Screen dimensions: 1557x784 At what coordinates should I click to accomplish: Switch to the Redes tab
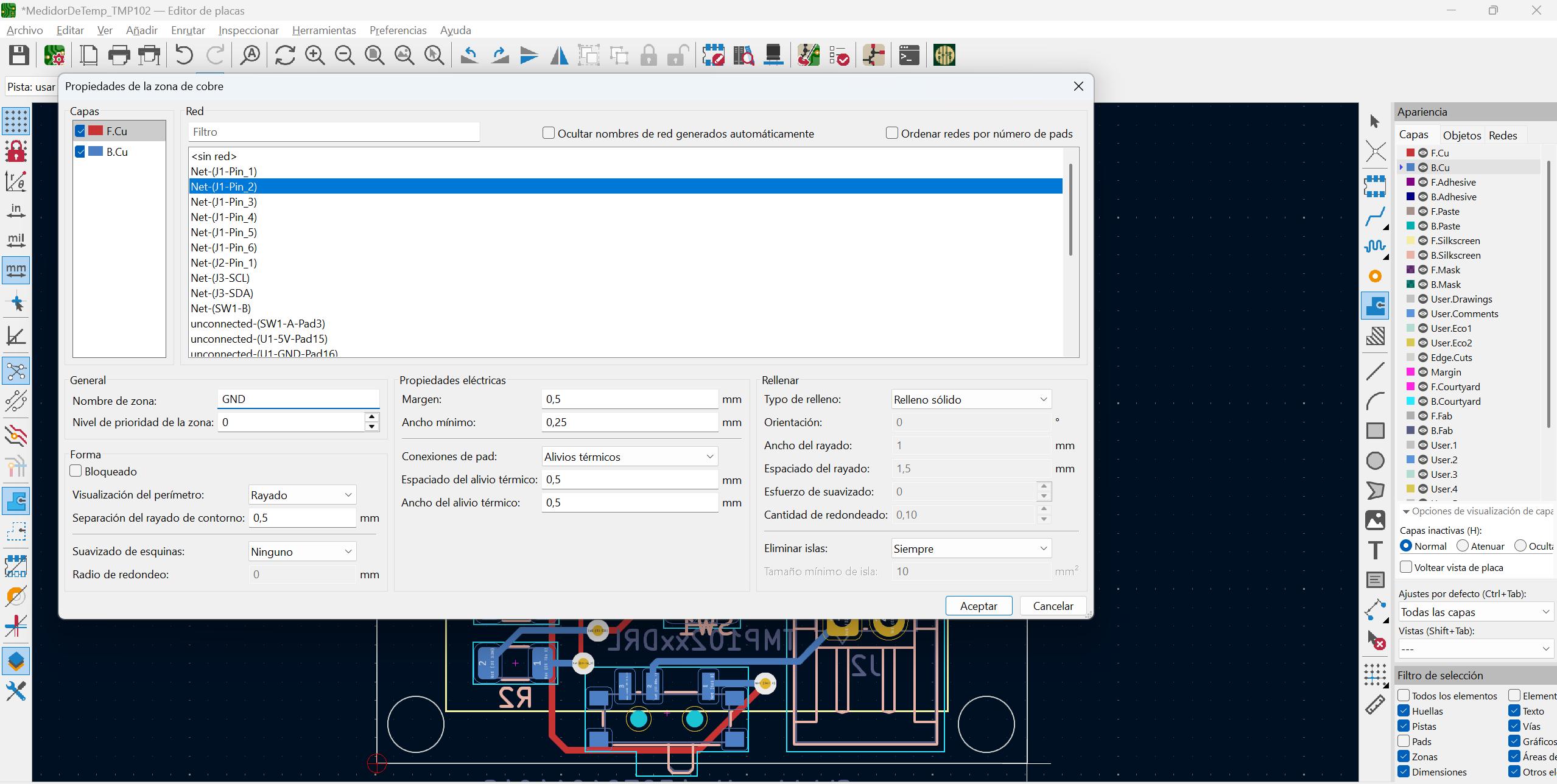point(1503,135)
